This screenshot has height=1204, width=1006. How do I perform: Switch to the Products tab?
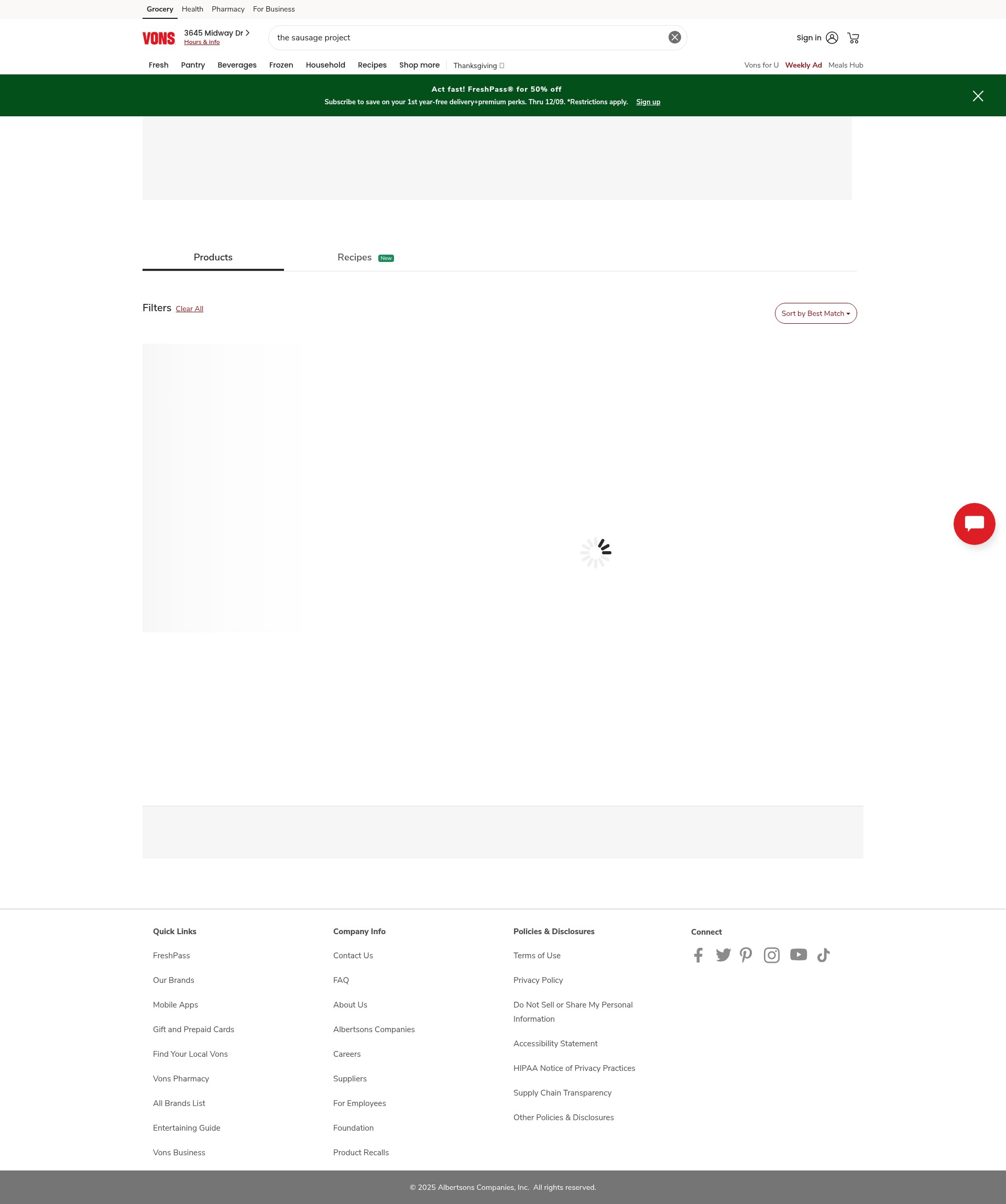click(x=213, y=257)
